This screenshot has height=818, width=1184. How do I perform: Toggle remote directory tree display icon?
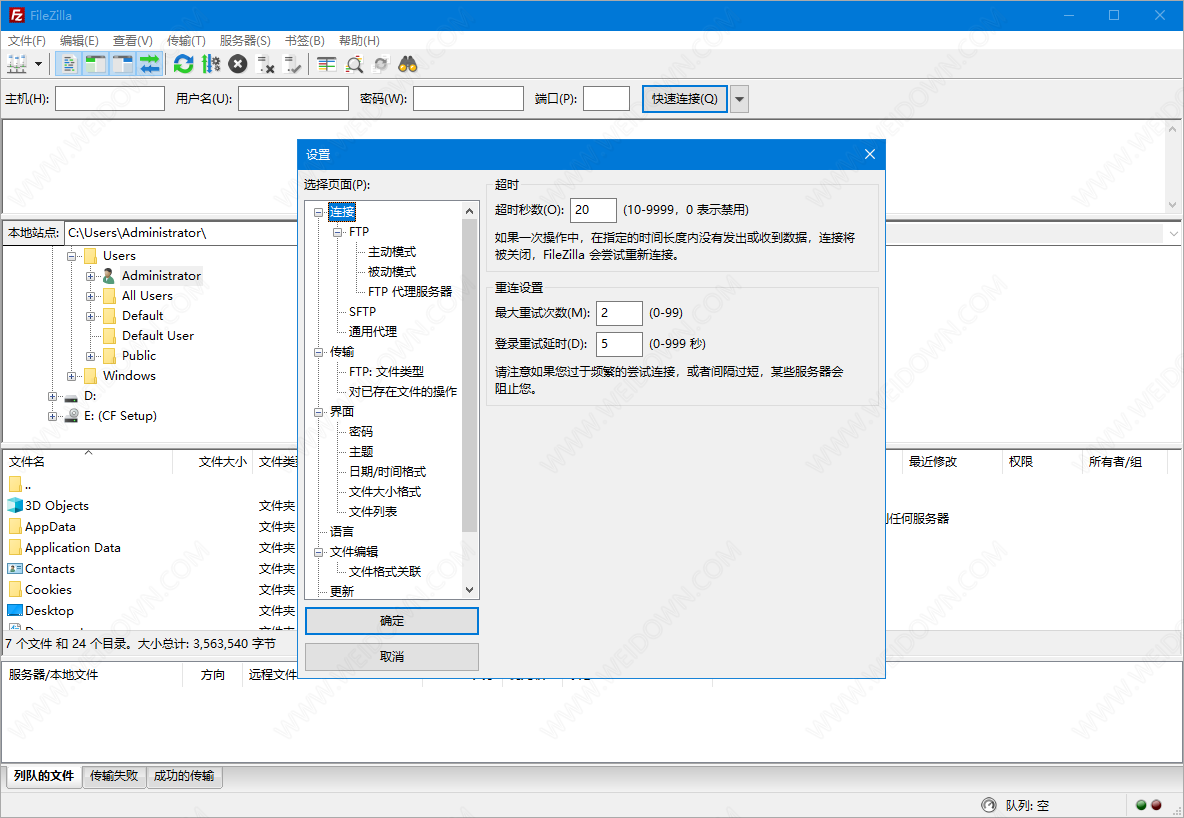click(x=122, y=64)
